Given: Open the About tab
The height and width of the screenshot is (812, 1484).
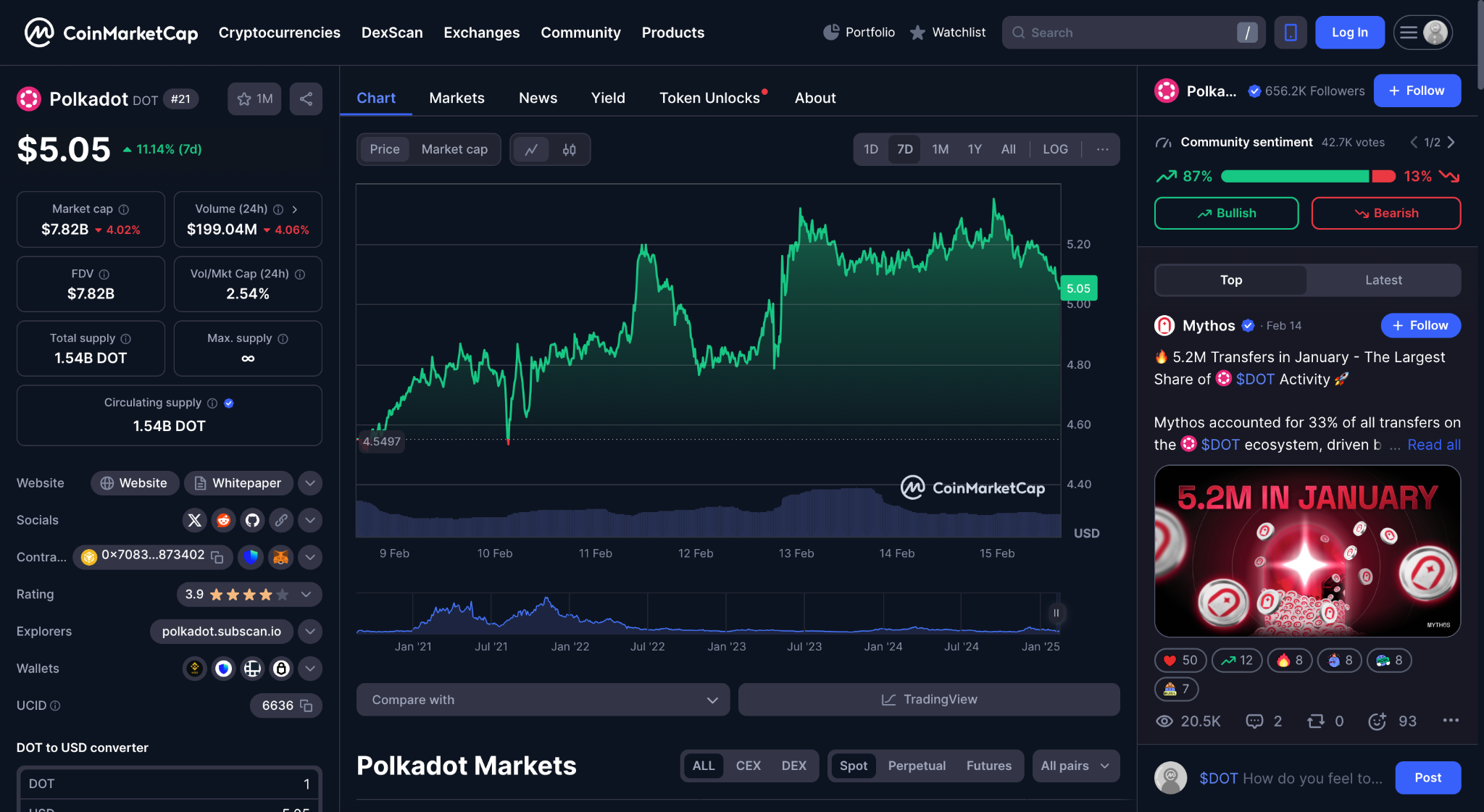Looking at the screenshot, I should pos(815,98).
